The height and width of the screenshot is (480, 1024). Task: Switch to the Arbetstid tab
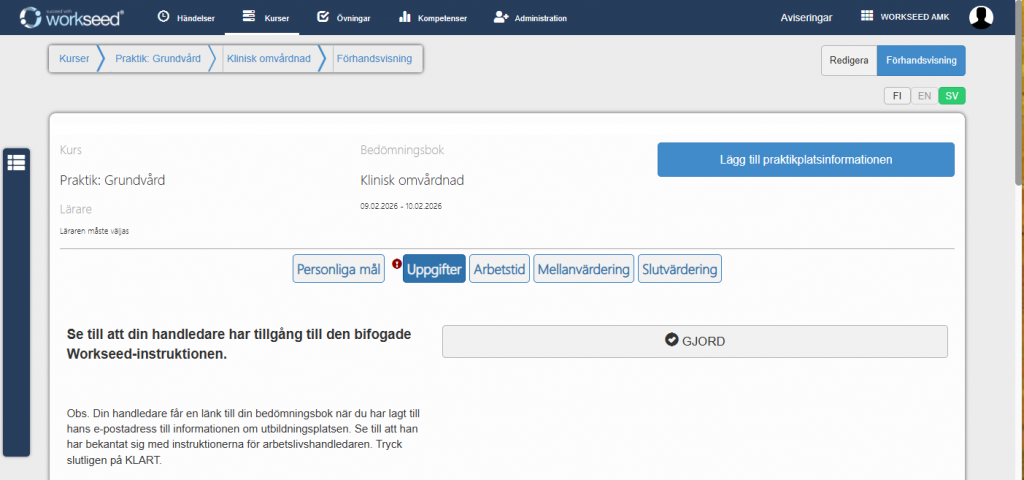[499, 269]
